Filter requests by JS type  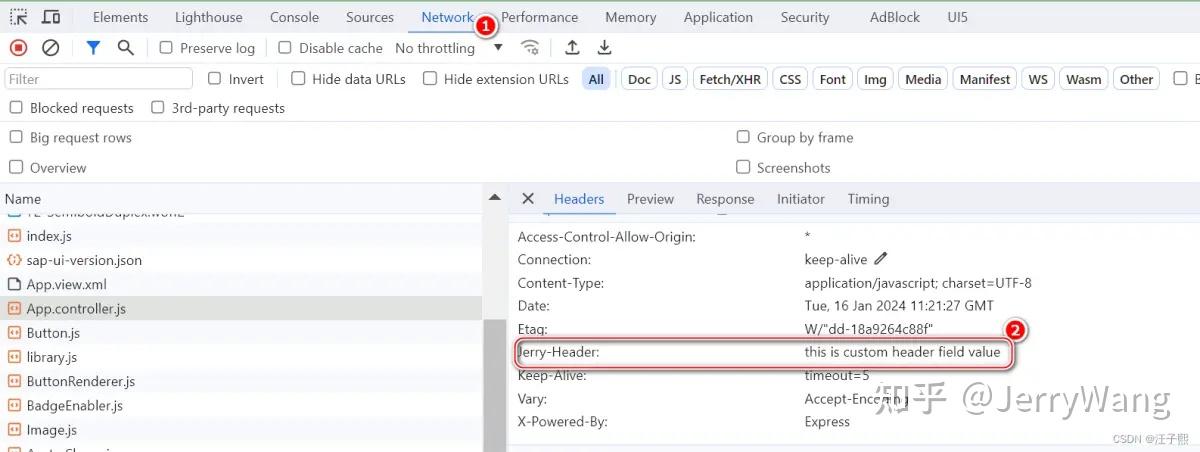pos(675,79)
